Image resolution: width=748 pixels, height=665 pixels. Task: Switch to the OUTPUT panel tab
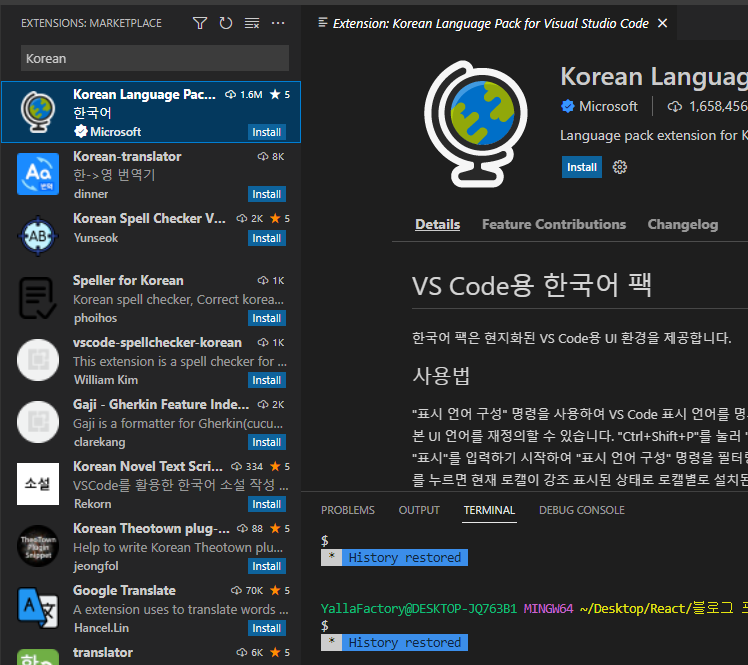point(419,510)
